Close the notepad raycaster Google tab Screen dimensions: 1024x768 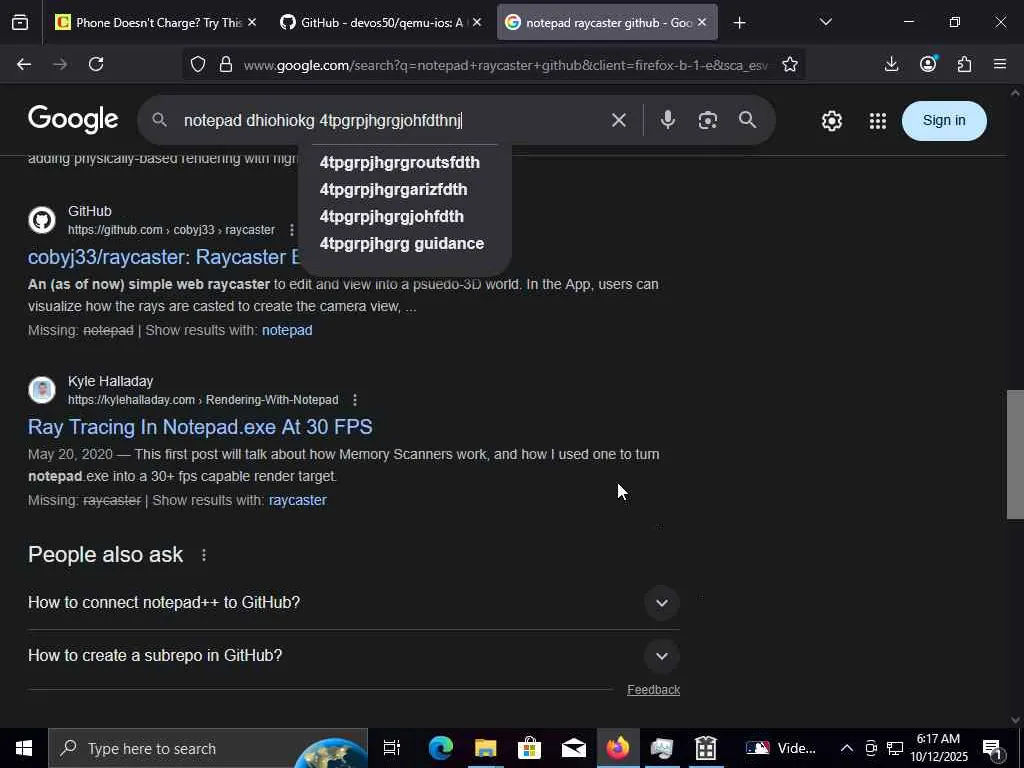tap(702, 23)
